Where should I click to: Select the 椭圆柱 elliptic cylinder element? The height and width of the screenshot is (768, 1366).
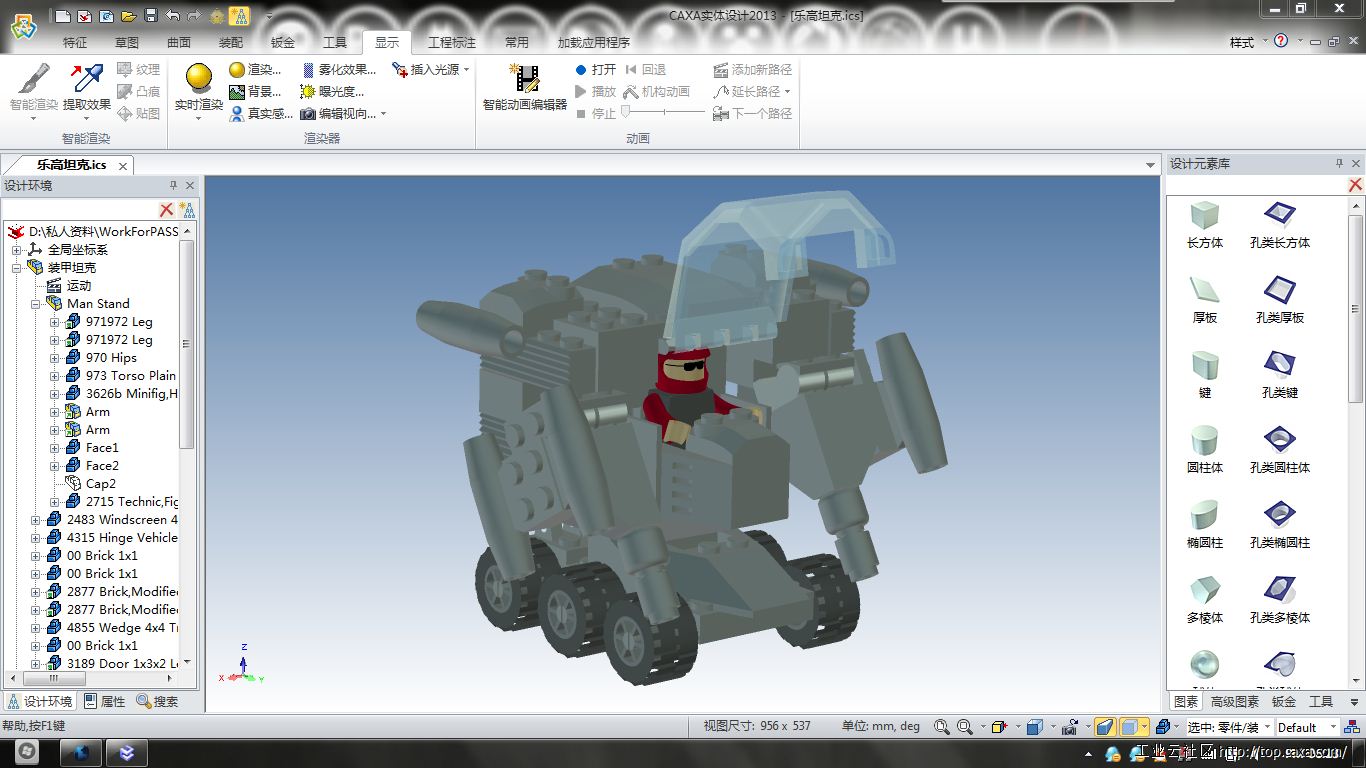pyautogui.click(x=1205, y=525)
